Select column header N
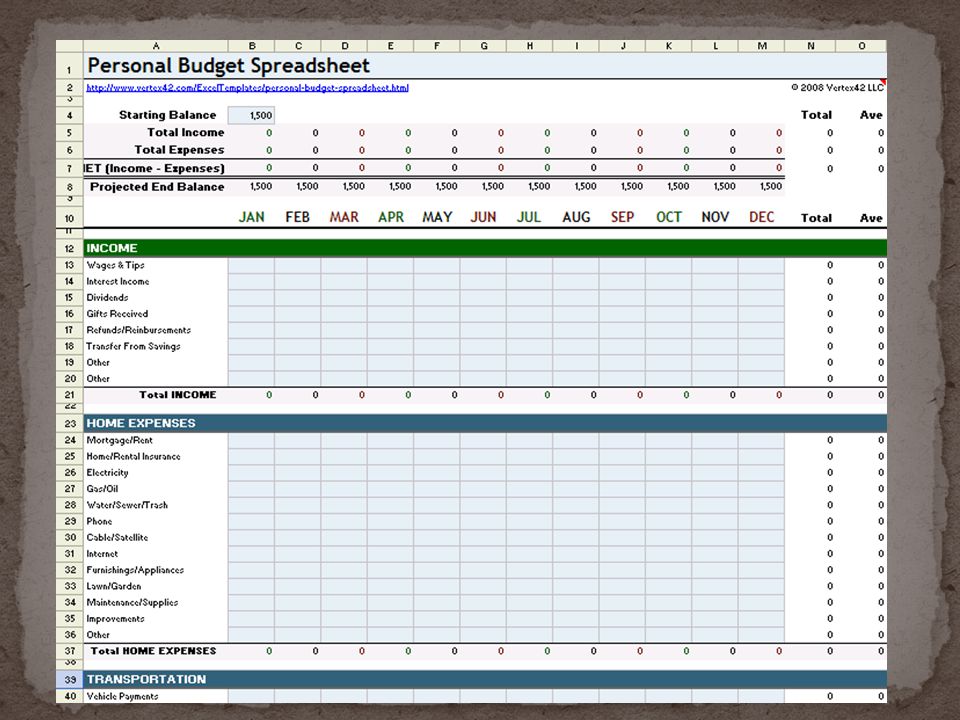960x720 pixels. [811, 46]
